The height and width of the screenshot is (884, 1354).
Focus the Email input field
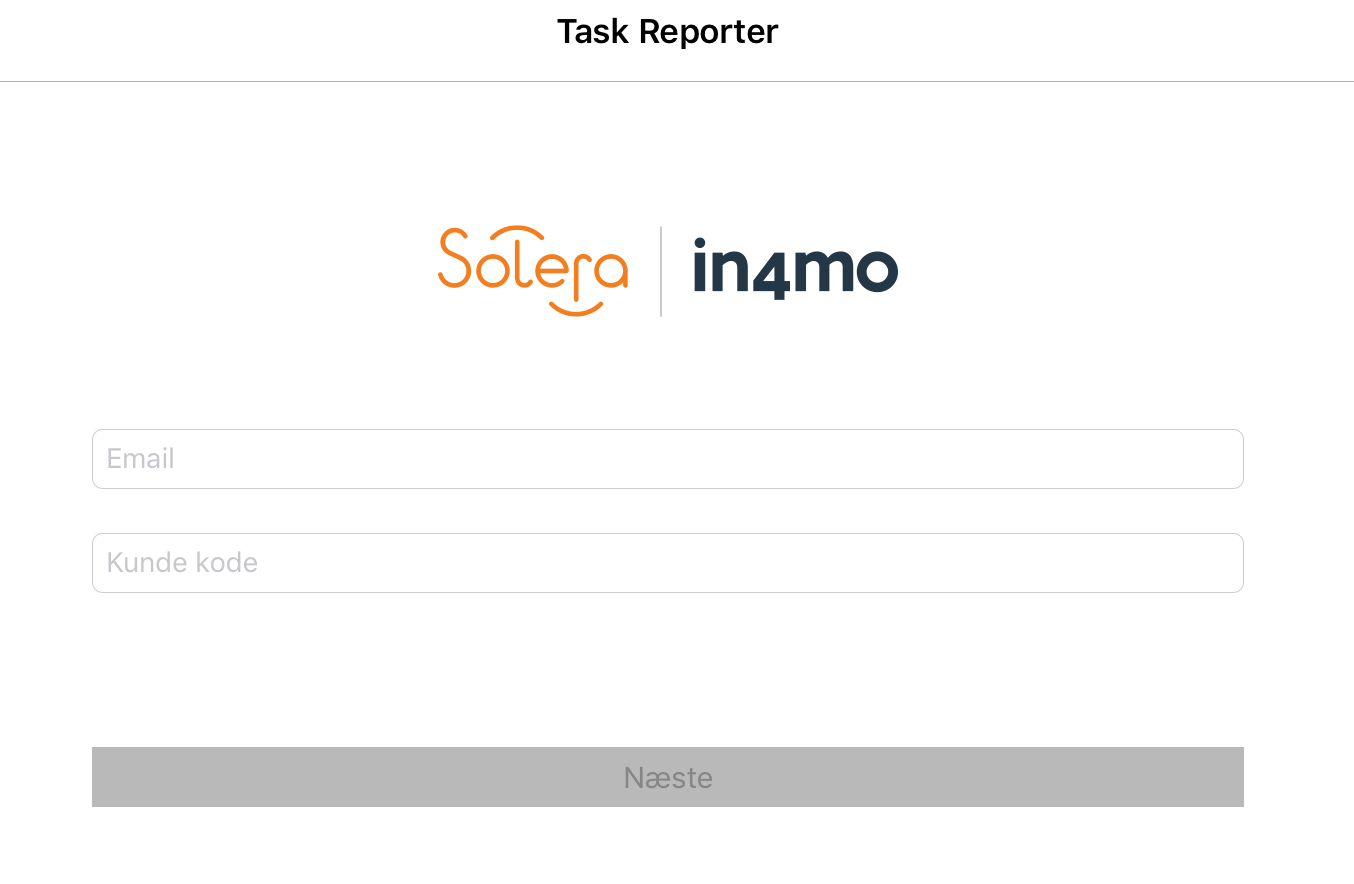(x=667, y=459)
